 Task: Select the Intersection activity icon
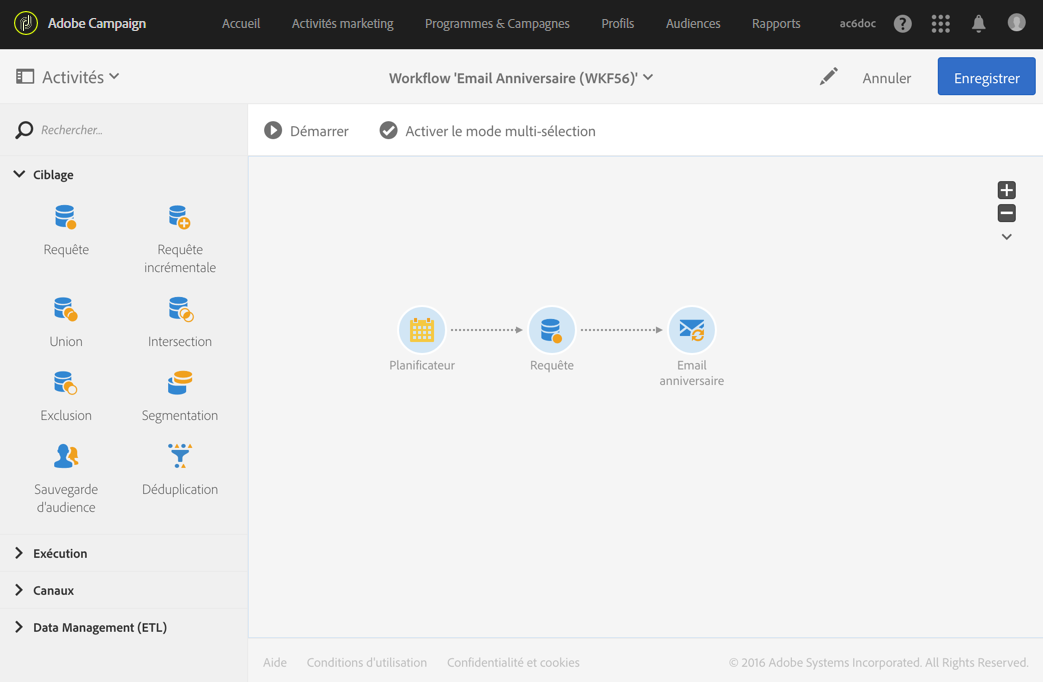(180, 310)
